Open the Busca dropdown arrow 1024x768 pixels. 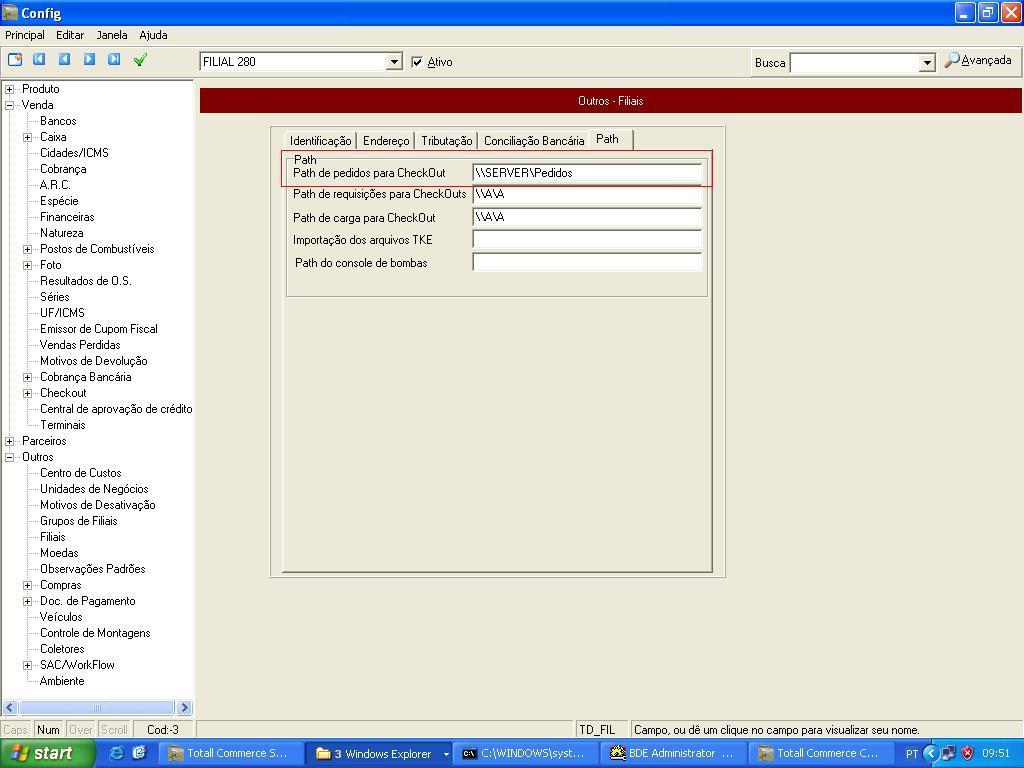[927, 63]
